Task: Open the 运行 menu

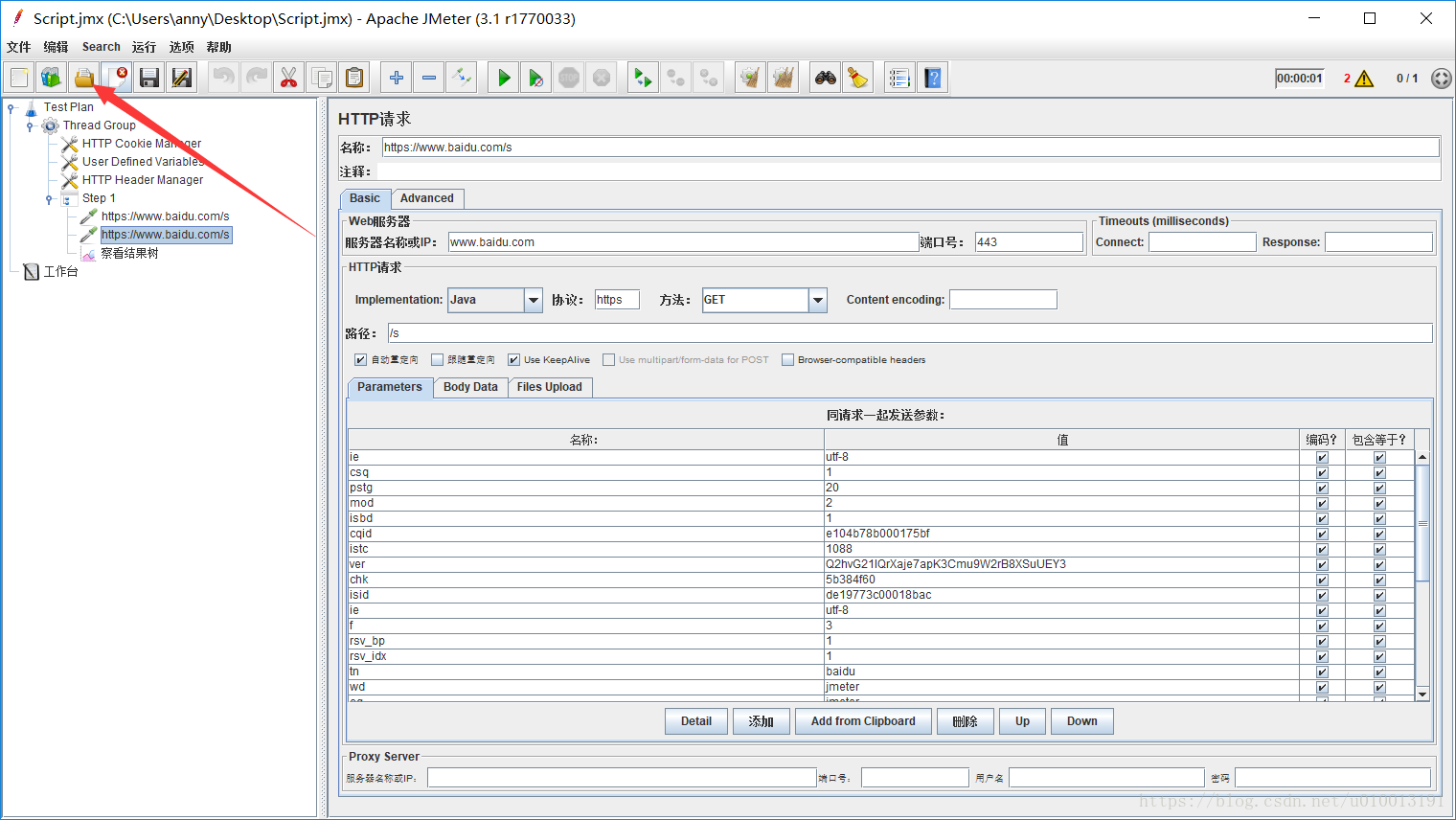Action: 144,47
